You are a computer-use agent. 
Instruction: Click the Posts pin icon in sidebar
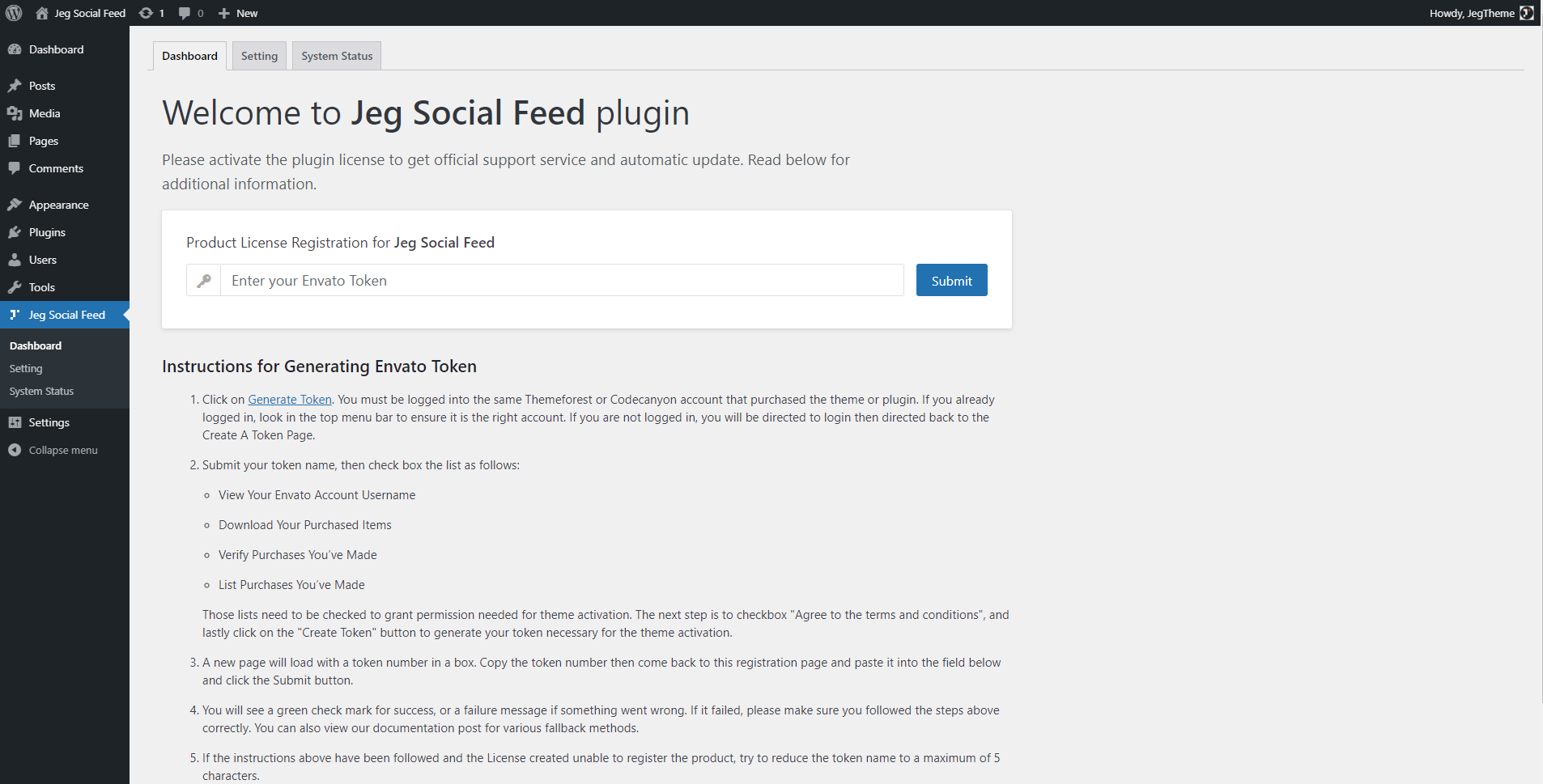(15, 86)
